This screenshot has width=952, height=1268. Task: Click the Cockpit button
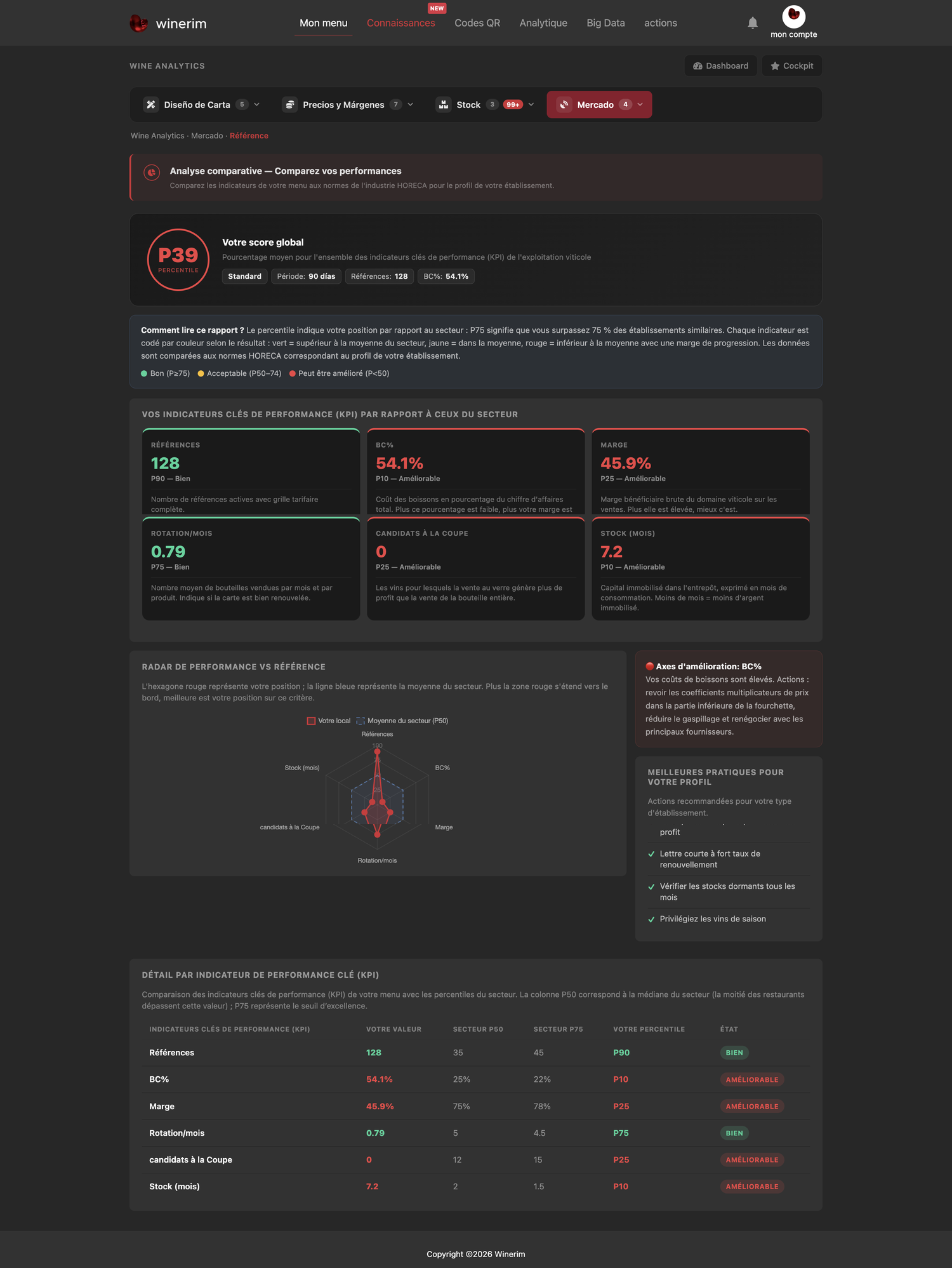[791, 66]
